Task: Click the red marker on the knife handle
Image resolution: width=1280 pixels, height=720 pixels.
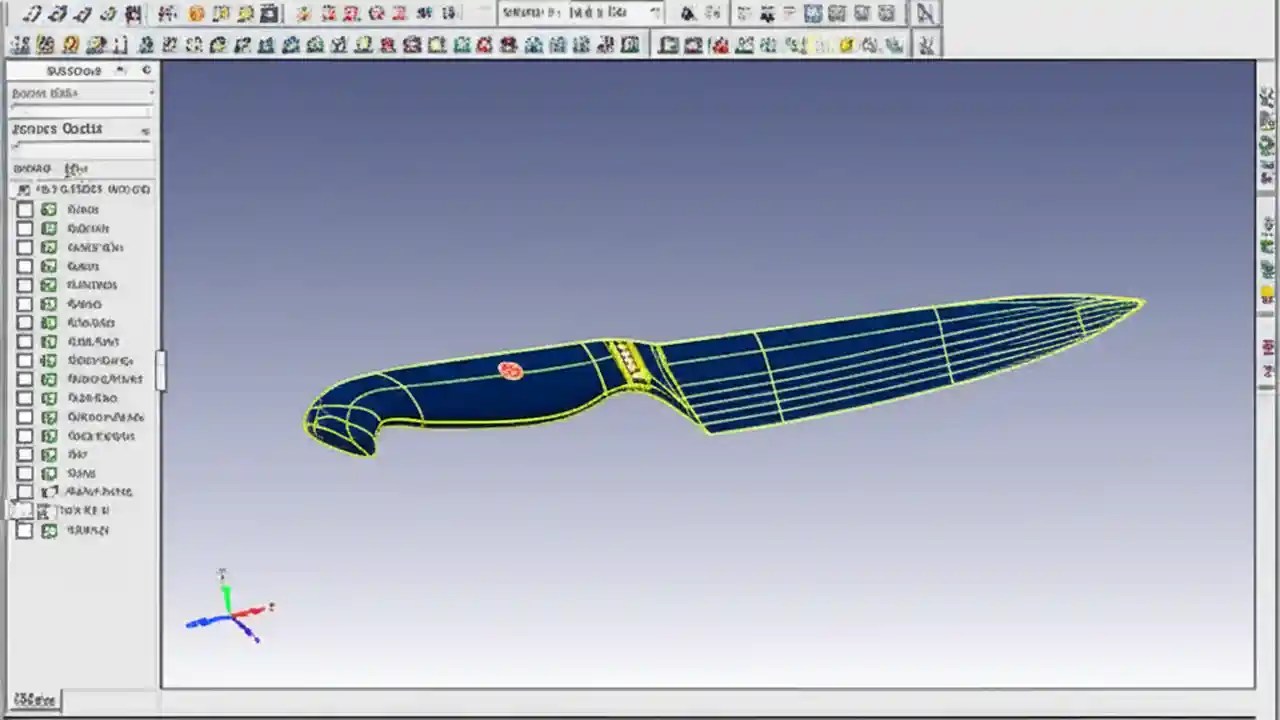Action: pyautogui.click(x=511, y=370)
